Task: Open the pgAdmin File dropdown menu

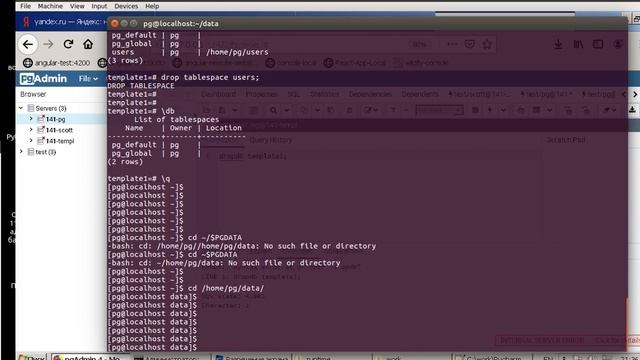Action: click(x=88, y=78)
